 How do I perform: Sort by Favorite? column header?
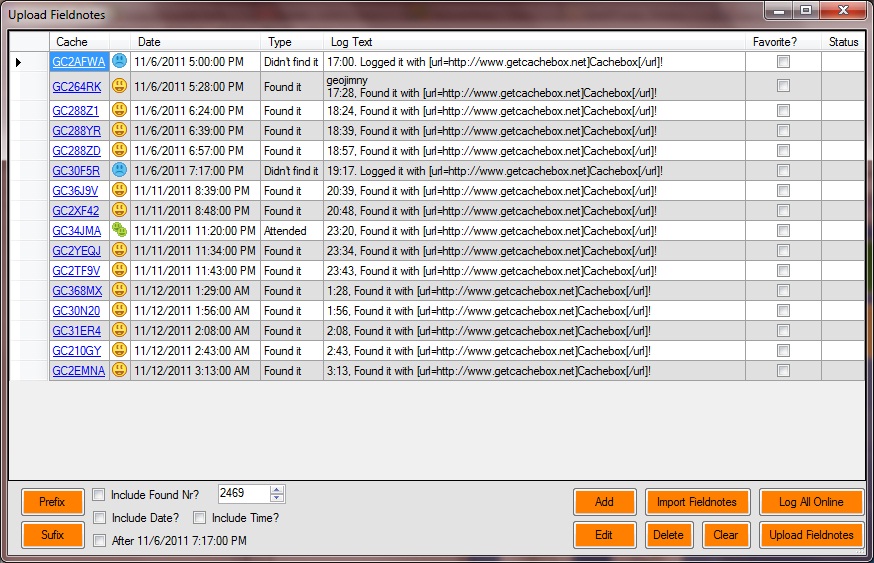(x=783, y=42)
